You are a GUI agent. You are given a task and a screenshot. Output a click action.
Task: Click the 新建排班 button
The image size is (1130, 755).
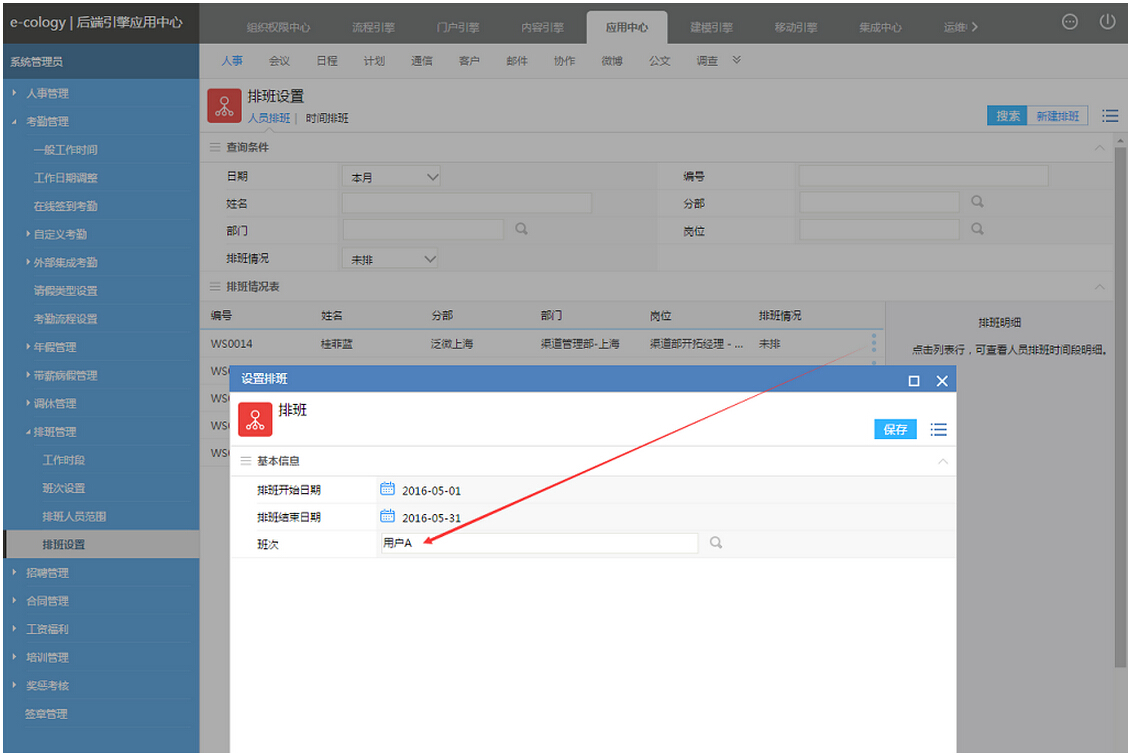click(1057, 116)
